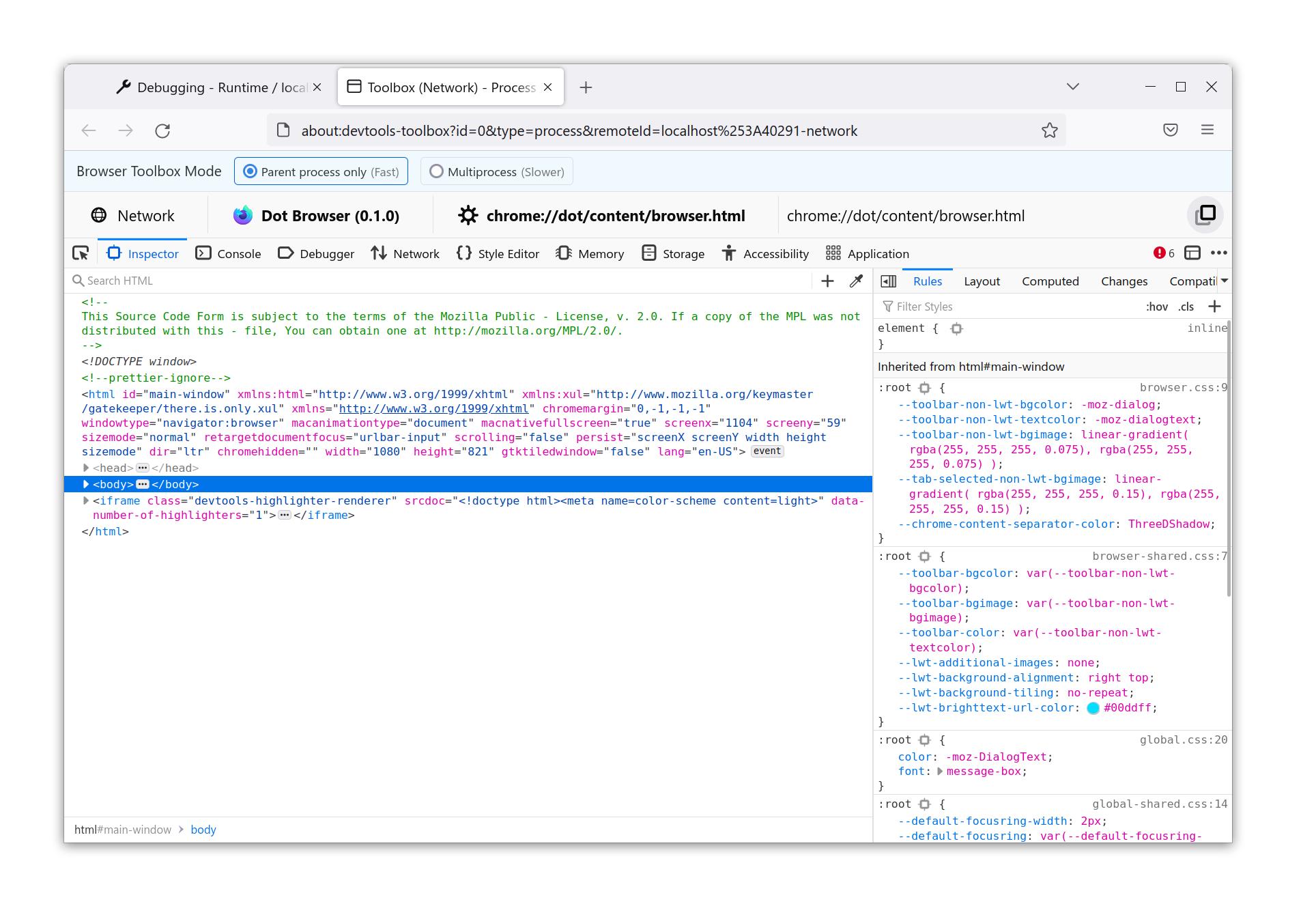The width and height of the screenshot is (1316, 904).
Task: Select the Rules sidebar tab
Action: pyautogui.click(x=928, y=281)
